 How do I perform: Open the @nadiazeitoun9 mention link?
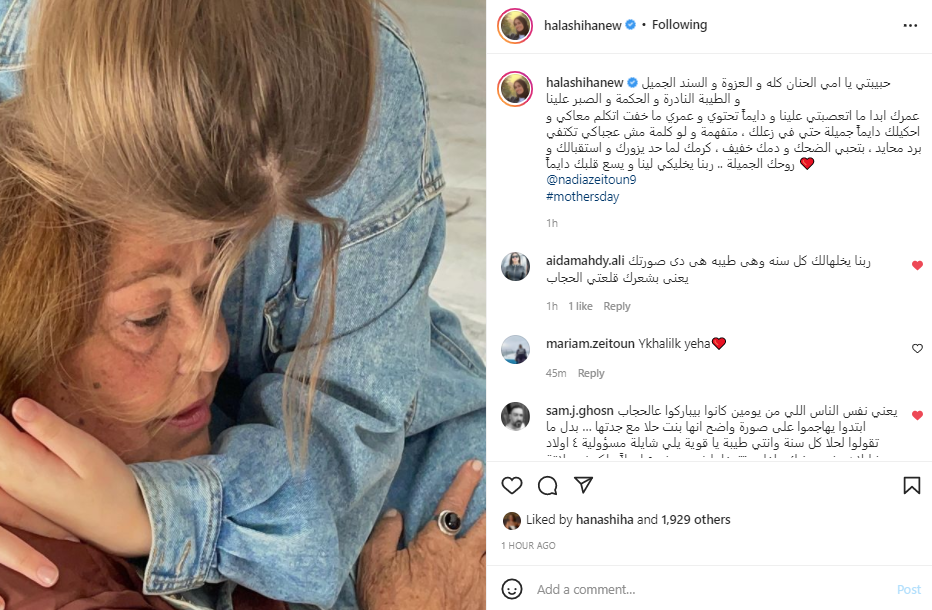pos(591,179)
